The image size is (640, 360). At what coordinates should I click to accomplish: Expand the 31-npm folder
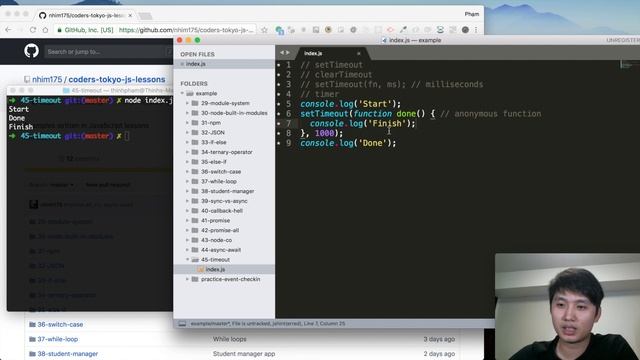[x=187, y=123]
